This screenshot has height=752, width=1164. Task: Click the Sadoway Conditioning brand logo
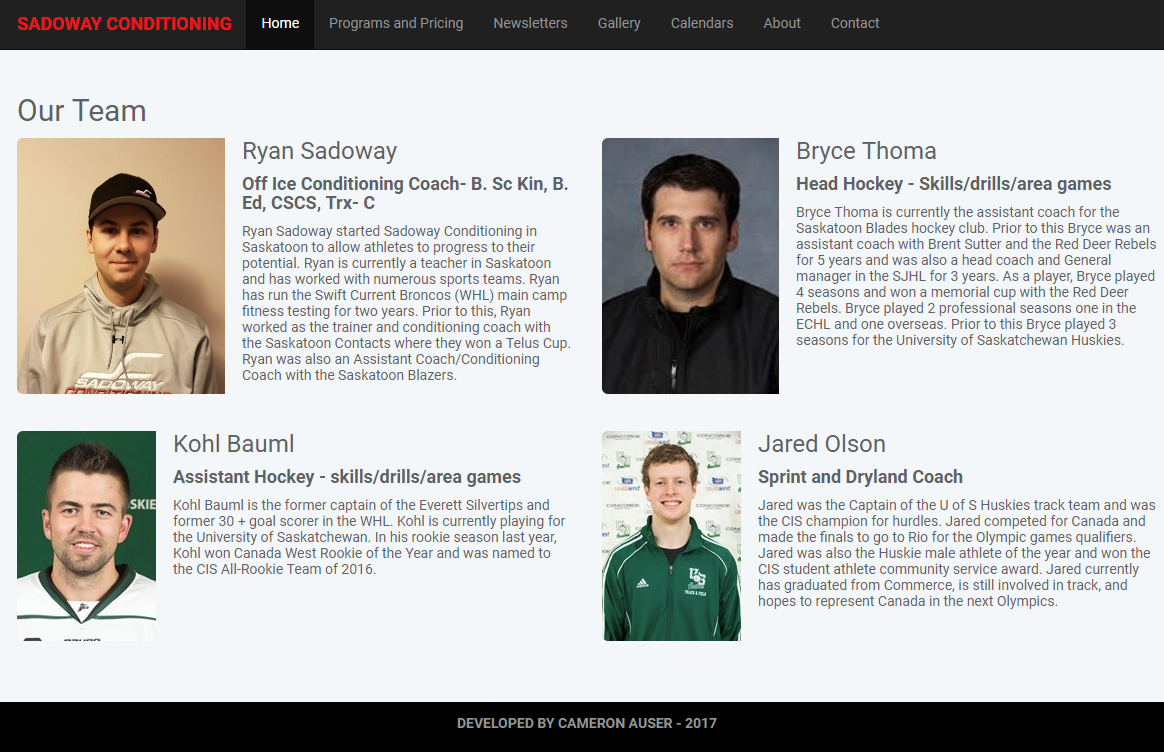click(124, 24)
